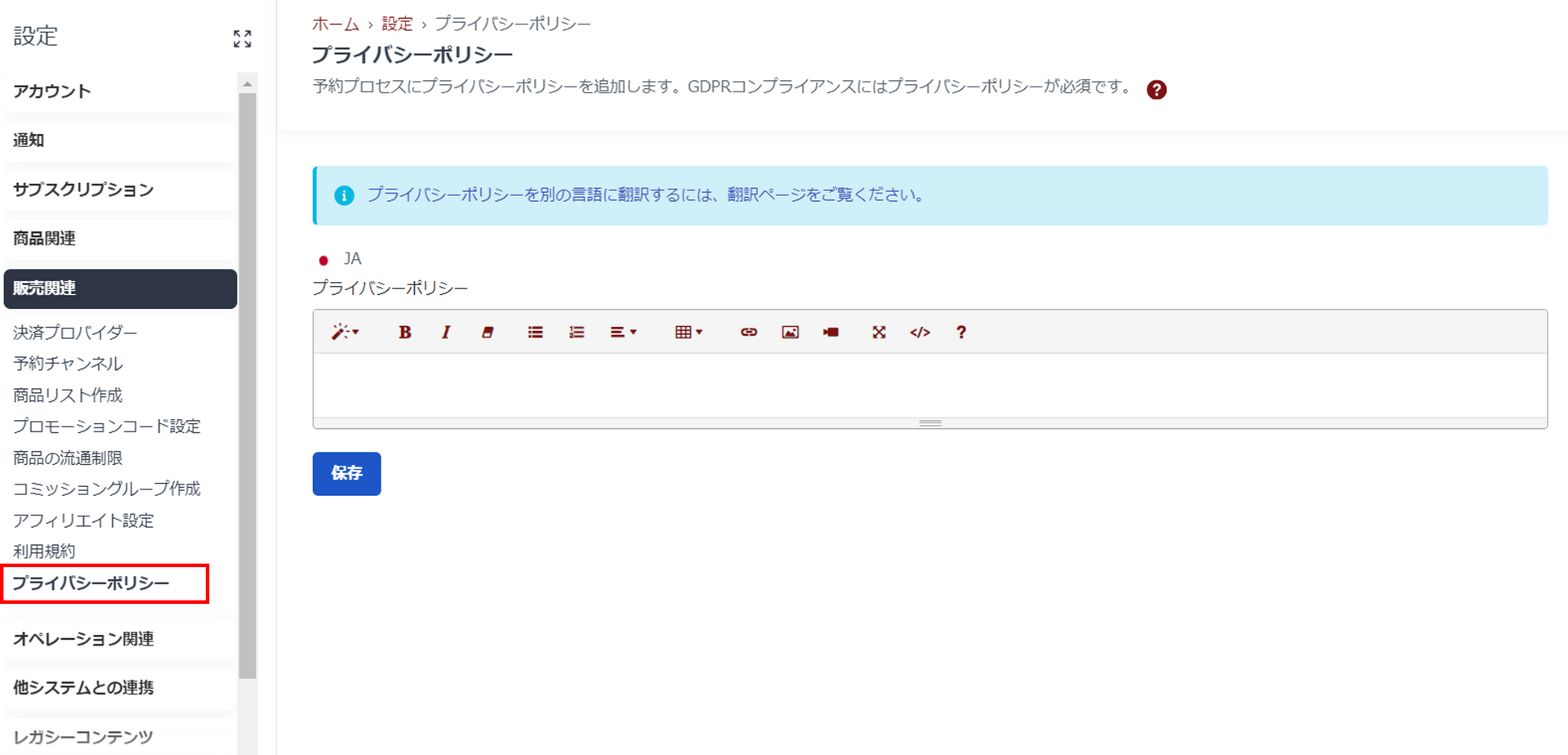The width and height of the screenshot is (1568, 755).
Task: Switch the editor to fullscreen mode
Action: [879, 333]
